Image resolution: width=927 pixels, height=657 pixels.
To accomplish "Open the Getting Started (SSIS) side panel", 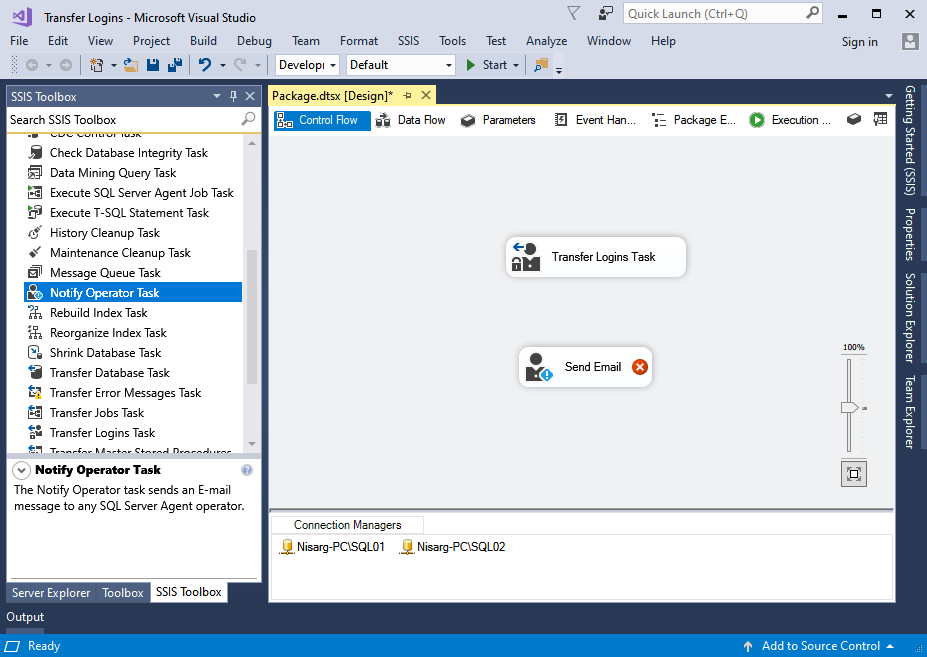I will pyautogui.click(x=910, y=140).
